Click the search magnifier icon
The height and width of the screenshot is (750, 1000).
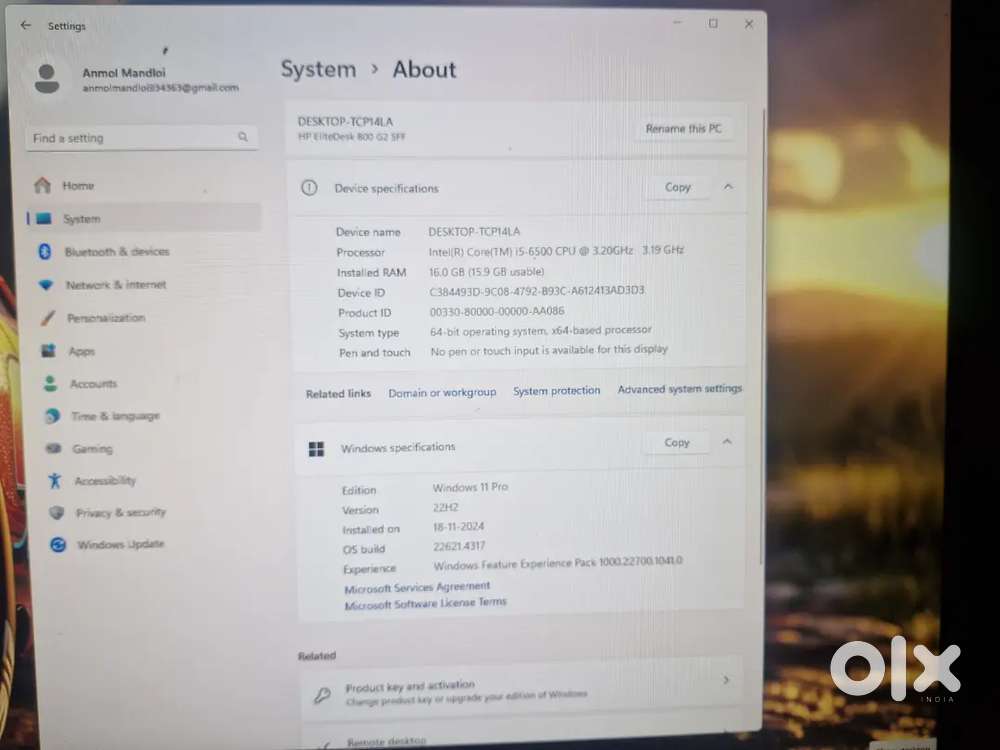coord(243,137)
